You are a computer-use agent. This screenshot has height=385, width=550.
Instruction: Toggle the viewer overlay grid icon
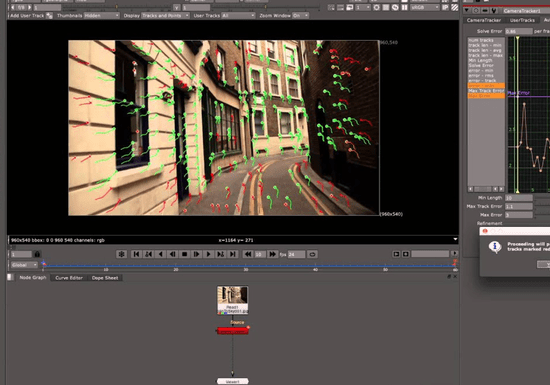pos(385,7)
